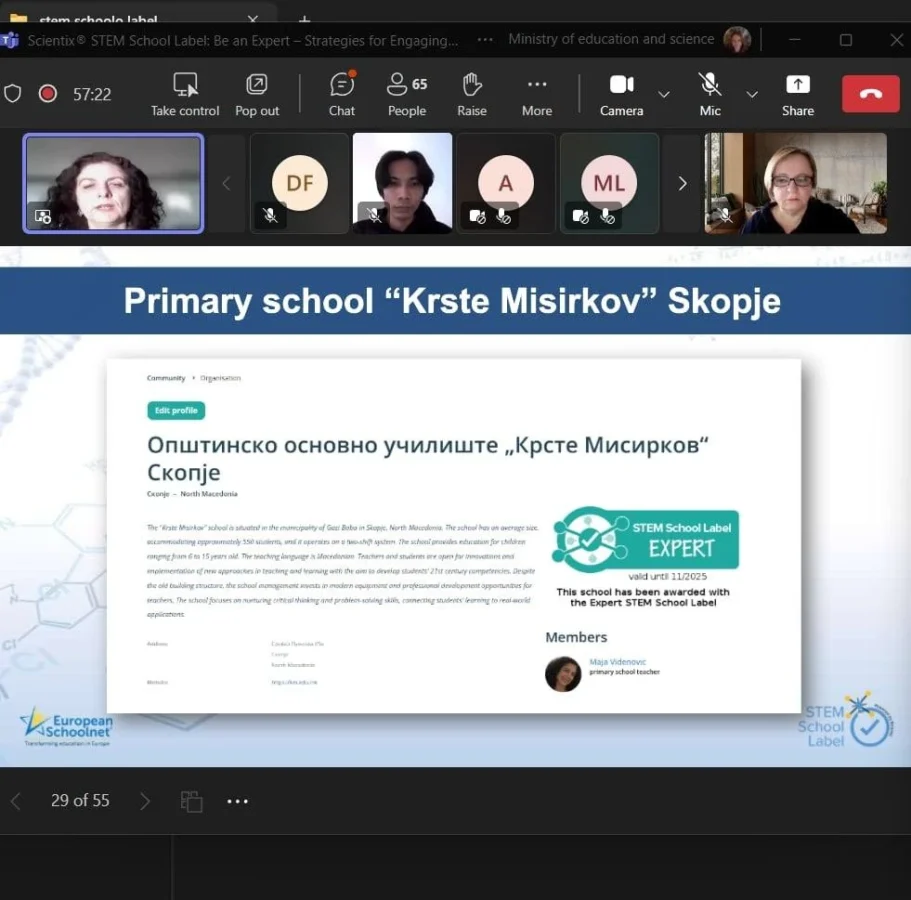Click camera-off icon on participant A tile

pyautogui.click(x=477, y=217)
